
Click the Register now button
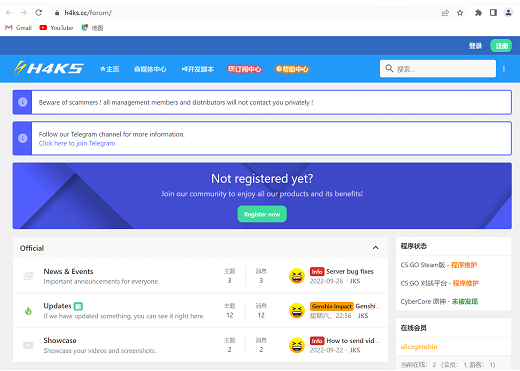pyautogui.click(x=262, y=214)
